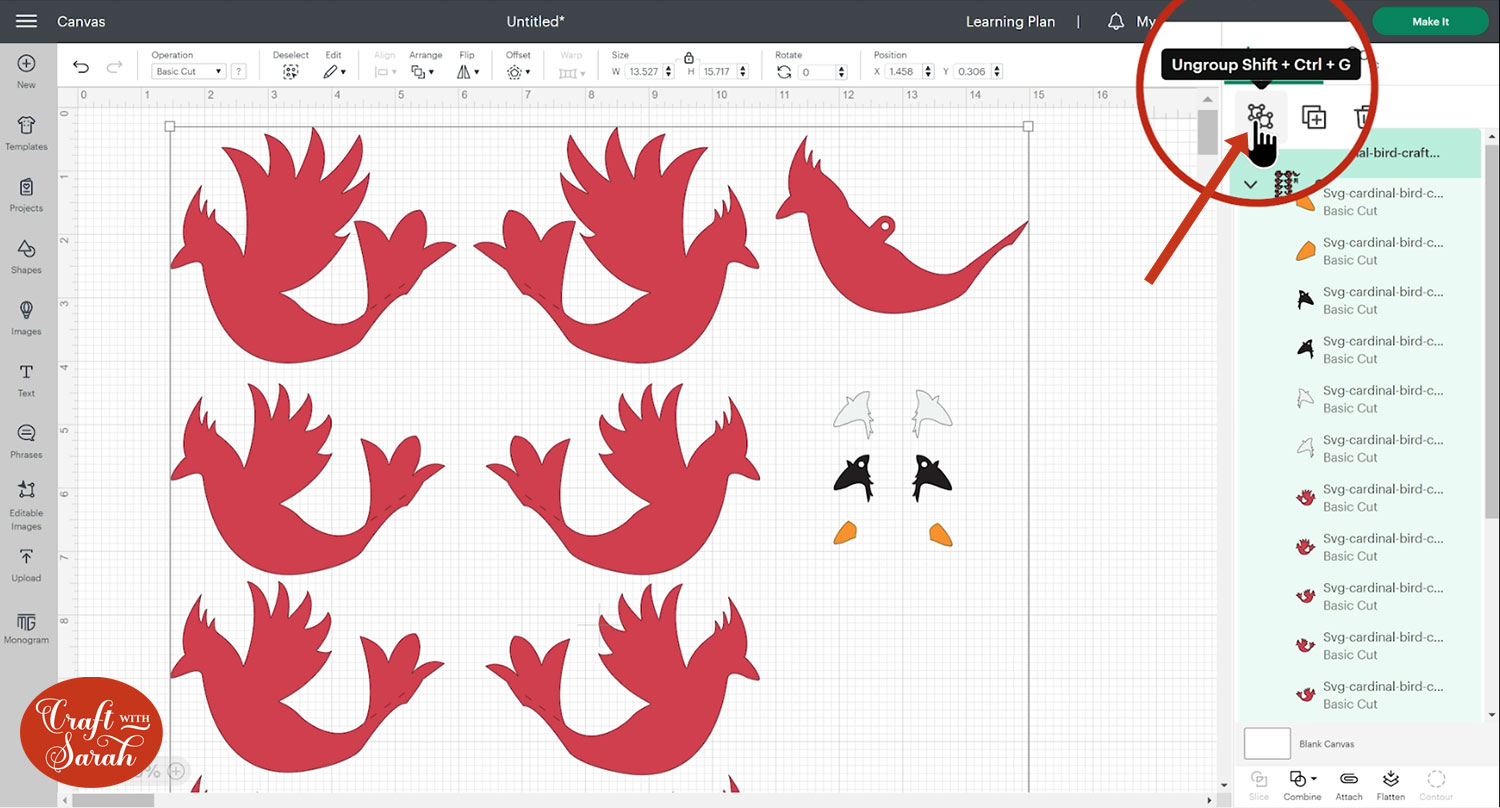Viewport: 1500px width, 808px height.
Task: Click the Delete trash icon
Action: click(x=1364, y=117)
